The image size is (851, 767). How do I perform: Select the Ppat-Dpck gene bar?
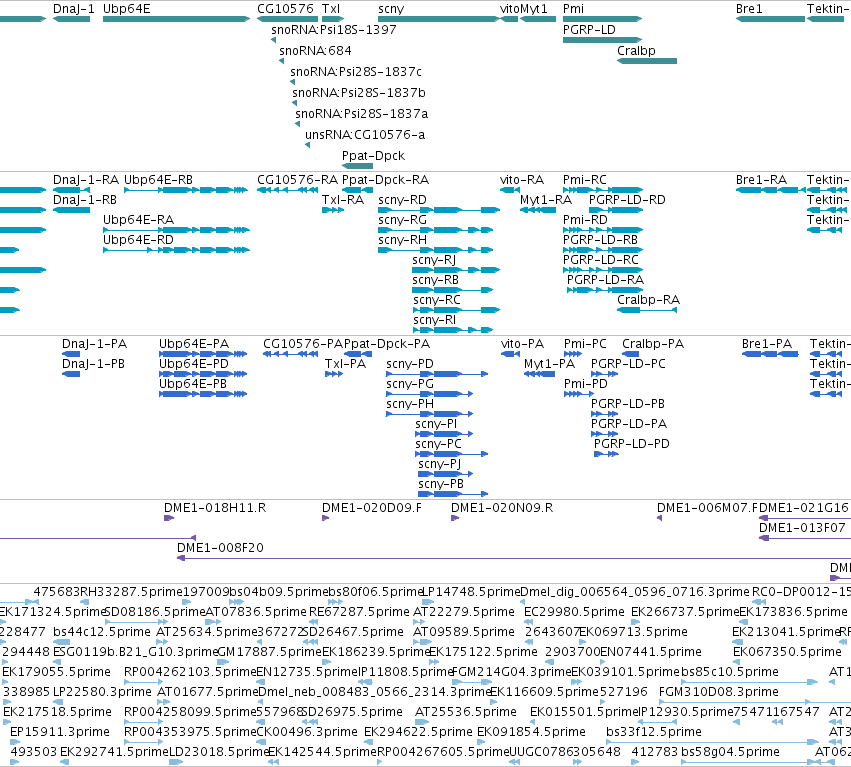[357, 166]
